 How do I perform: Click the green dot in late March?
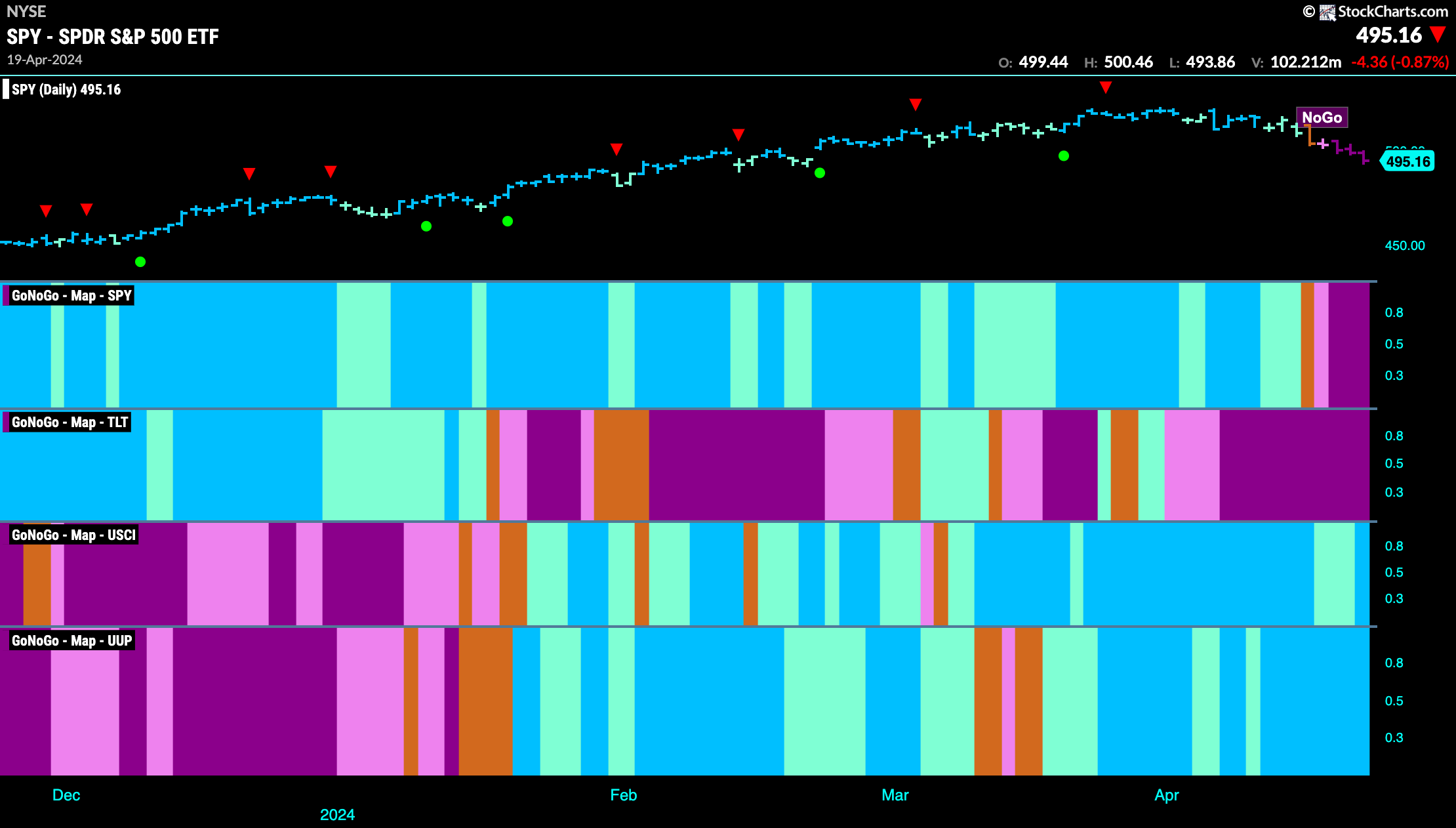tap(1064, 156)
